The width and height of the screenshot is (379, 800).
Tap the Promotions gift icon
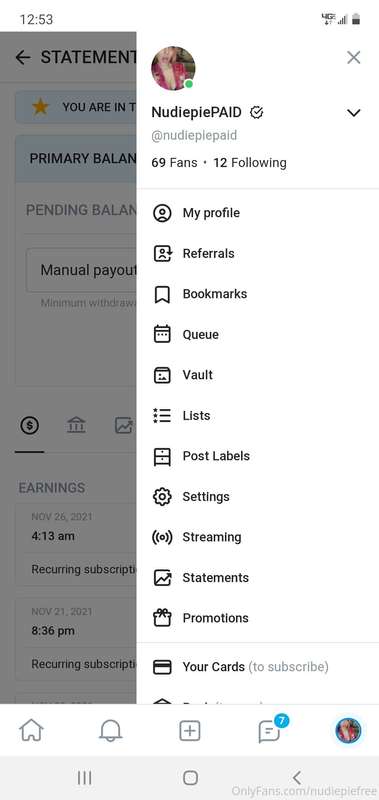162,618
